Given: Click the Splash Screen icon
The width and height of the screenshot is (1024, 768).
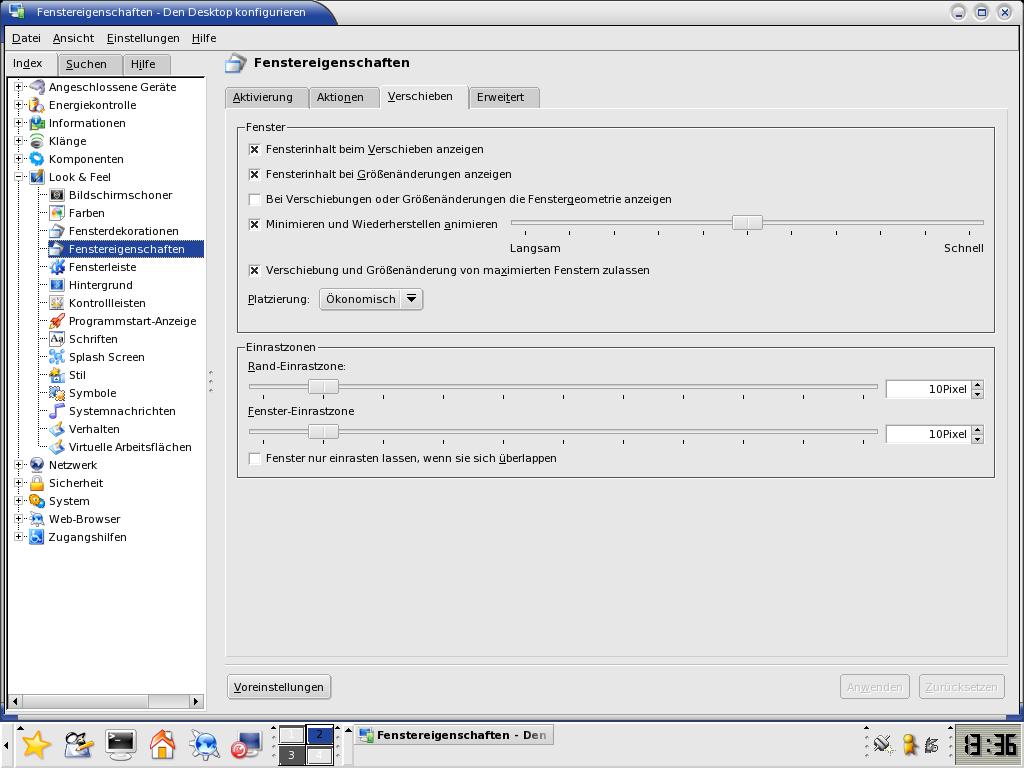Looking at the screenshot, I should pos(57,357).
